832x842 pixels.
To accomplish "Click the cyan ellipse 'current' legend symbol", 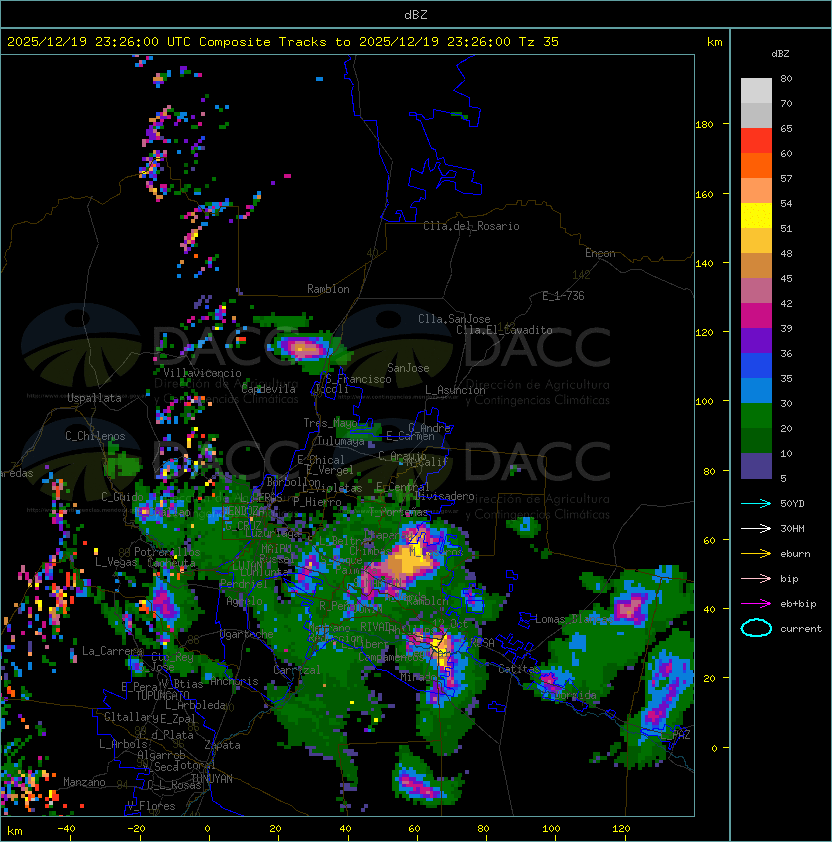I will pyautogui.click(x=756, y=628).
